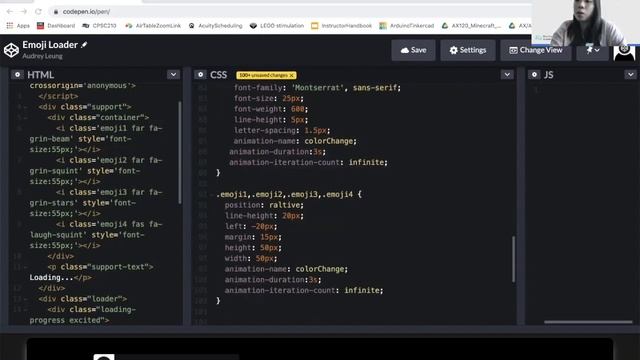This screenshot has height=360, width=640.
Task: Open JS editor settings gear
Action: tap(534, 75)
